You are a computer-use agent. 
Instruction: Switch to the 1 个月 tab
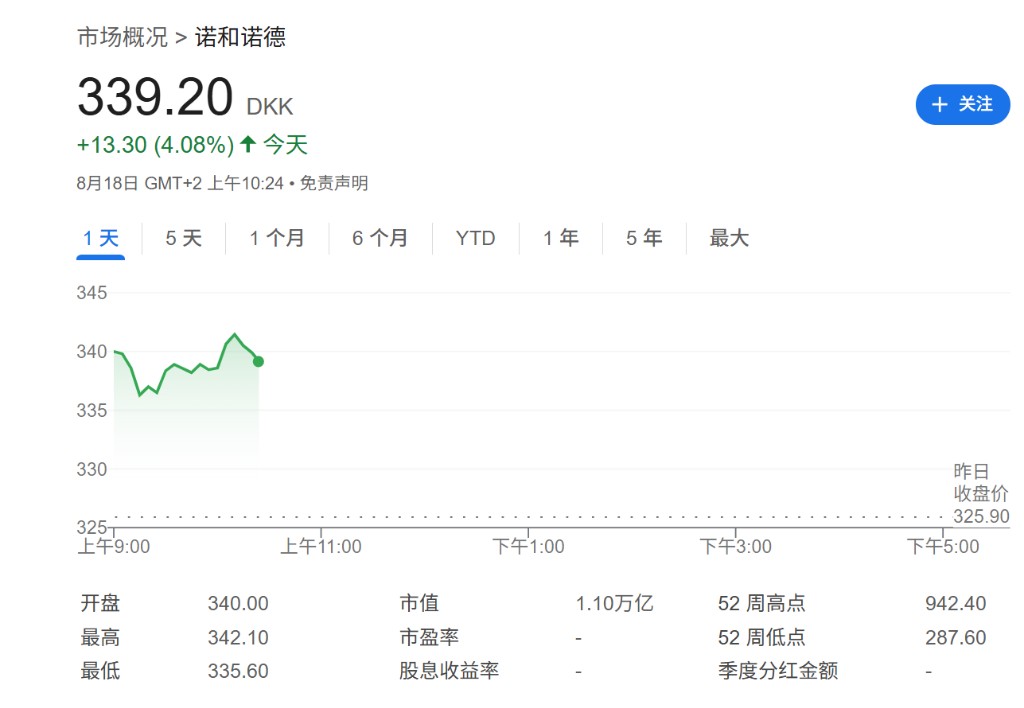[x=277, y=238]
